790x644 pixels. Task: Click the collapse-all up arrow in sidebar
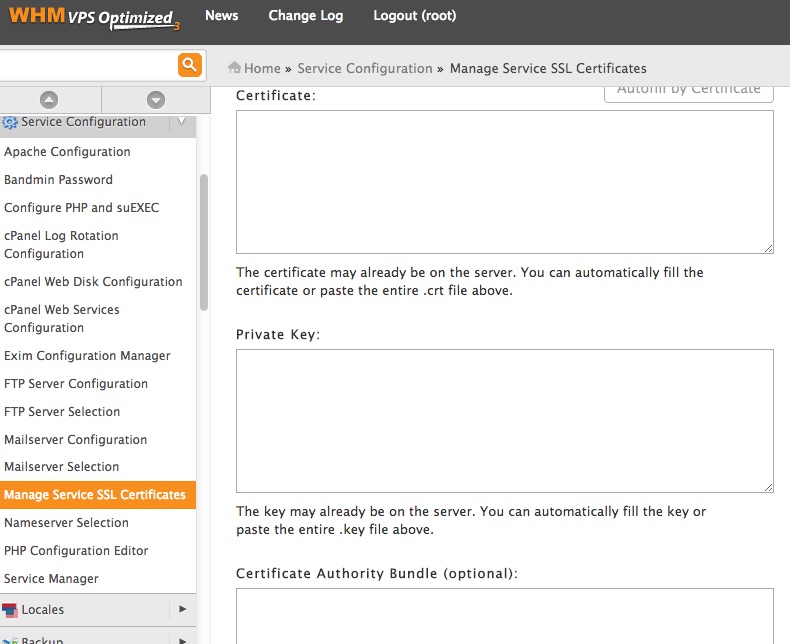click(49, 100)
